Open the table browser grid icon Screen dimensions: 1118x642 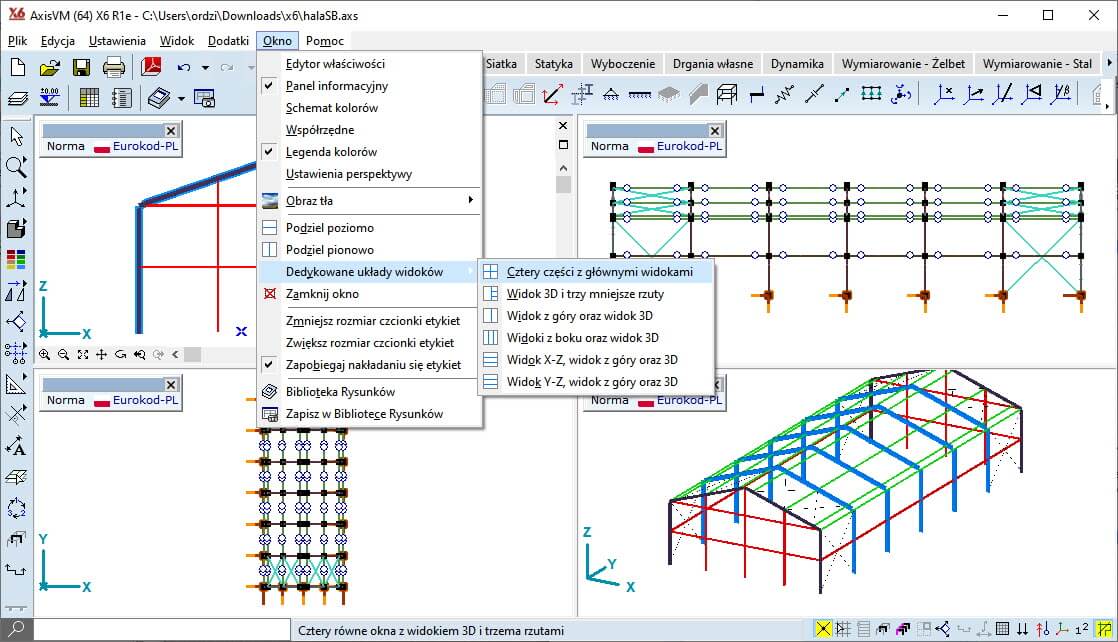pos(89,98)
